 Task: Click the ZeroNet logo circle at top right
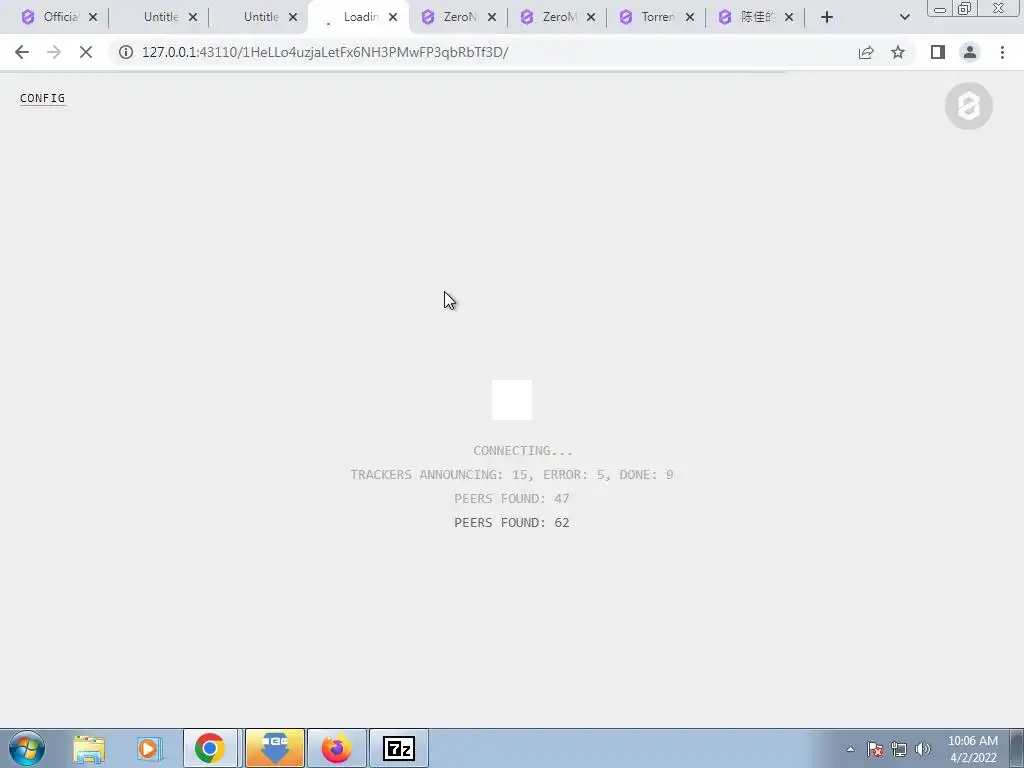968,106
